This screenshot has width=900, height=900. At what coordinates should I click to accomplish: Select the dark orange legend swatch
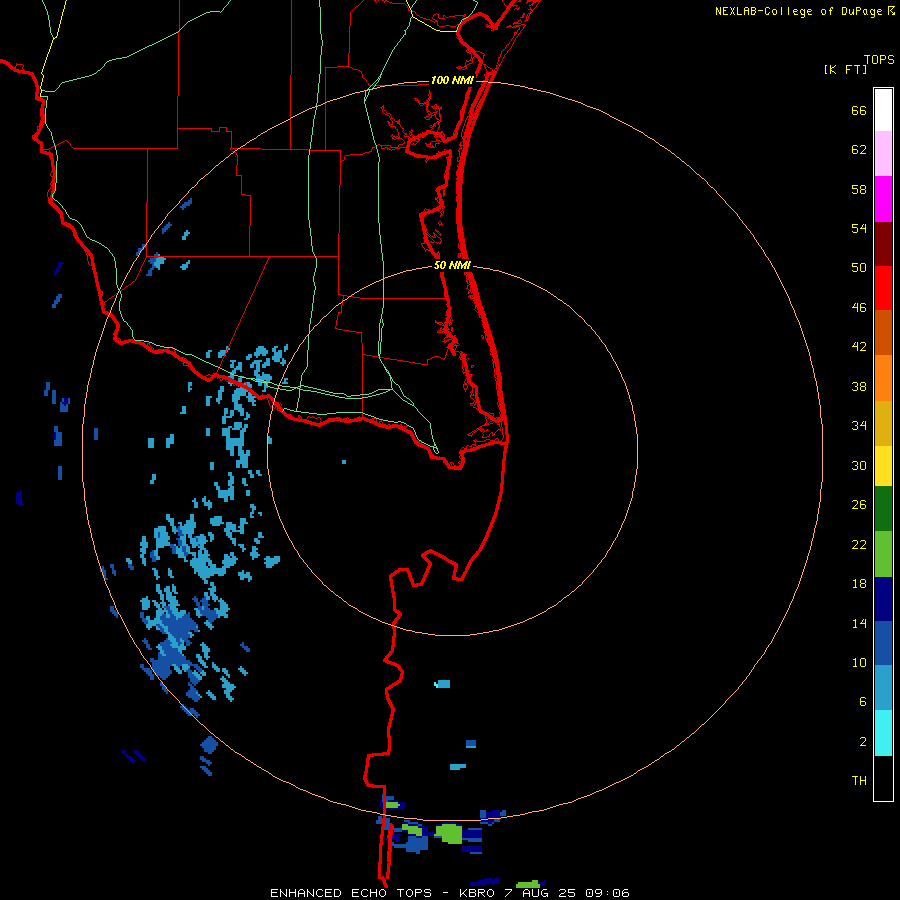pos(883,332)
